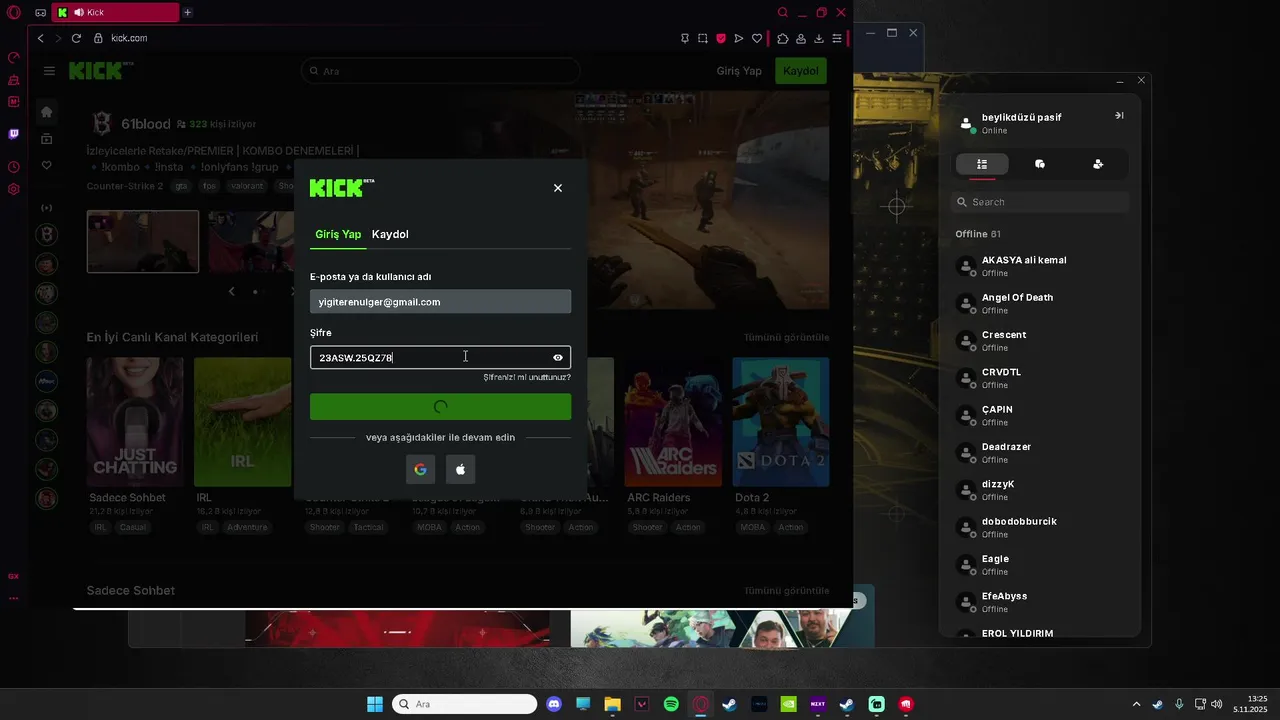Select friend Deadrazer
Image resolution: width=1280 pixels, height=720 pixels.
point(1040,453)
